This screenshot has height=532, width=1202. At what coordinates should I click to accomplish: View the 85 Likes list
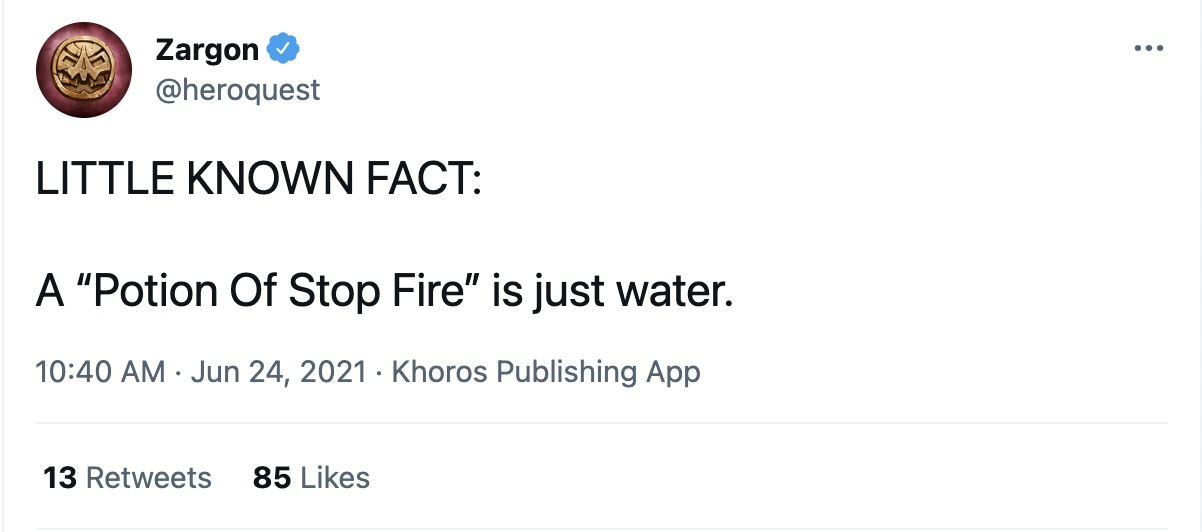click(x=311, y=478)
